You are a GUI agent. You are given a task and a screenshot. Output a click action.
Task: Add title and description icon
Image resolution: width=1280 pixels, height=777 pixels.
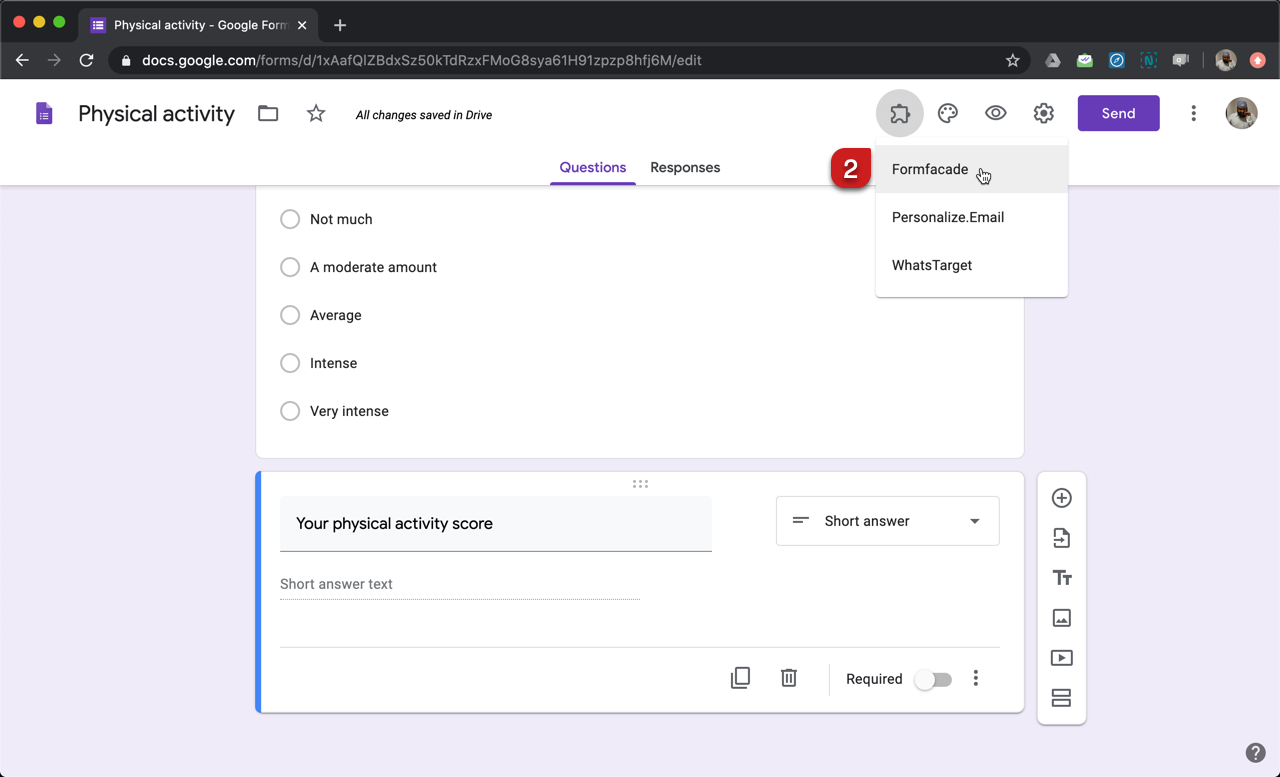[x=1061, y=578]
